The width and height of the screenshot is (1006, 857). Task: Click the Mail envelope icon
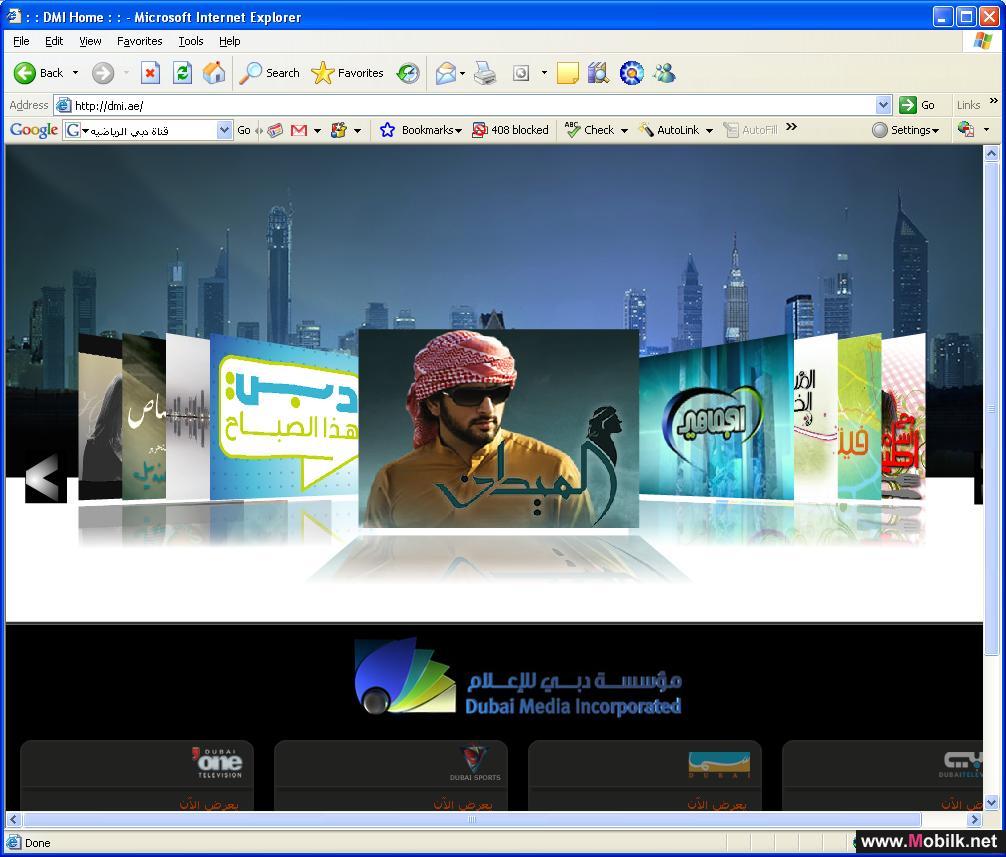pyautogui.click(x=445, y=73)
